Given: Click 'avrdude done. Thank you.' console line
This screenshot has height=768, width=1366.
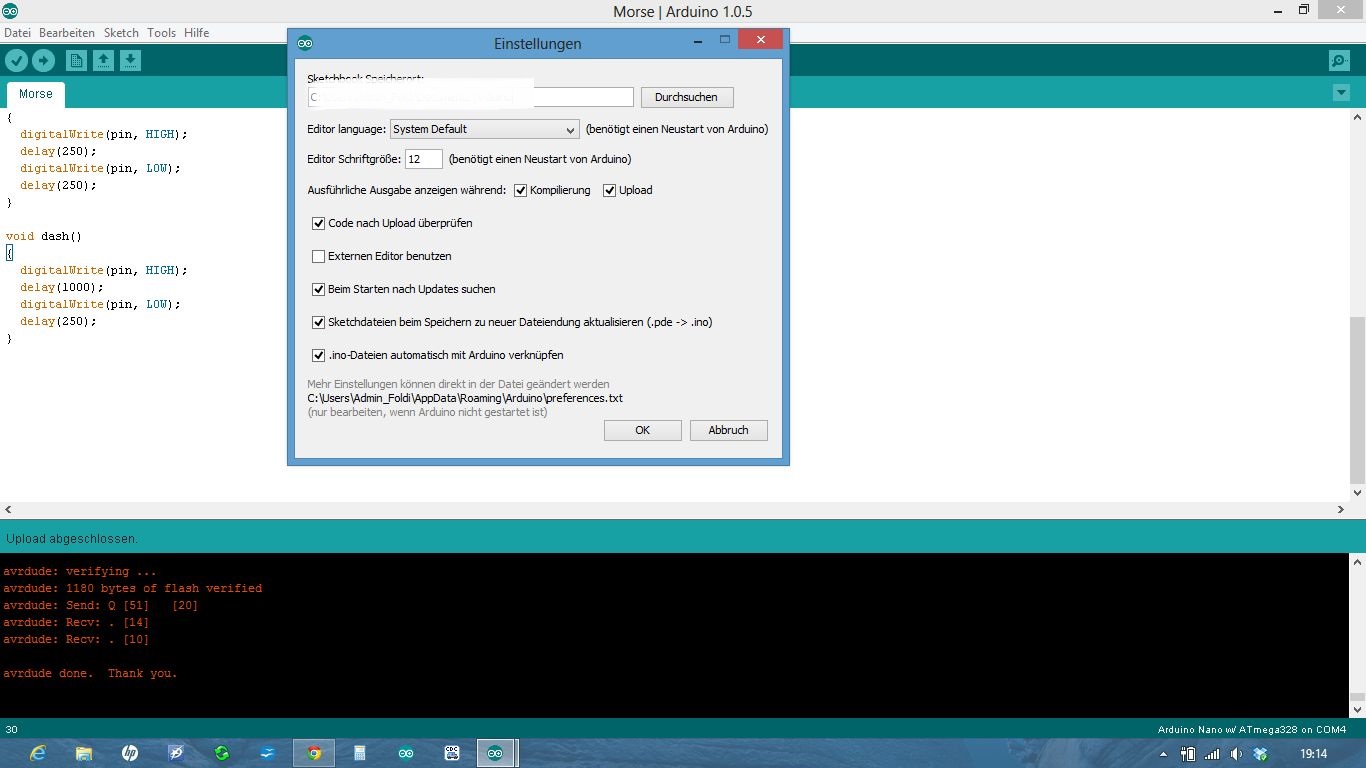Looking at the screenshot, I should [90, 674].
